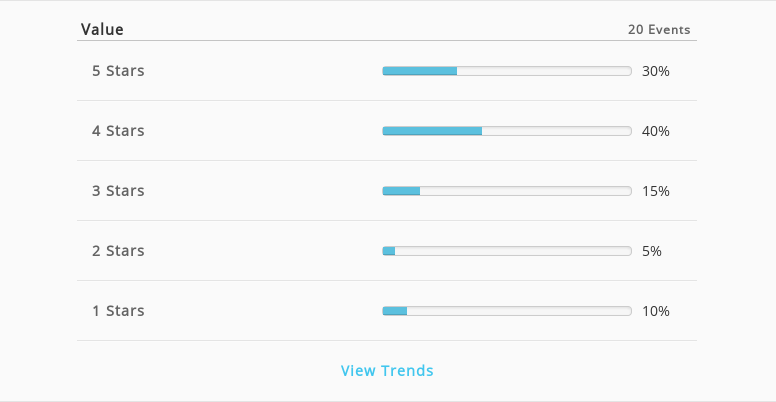Select the 5% value for 2 Stars

tap(652, 251)
